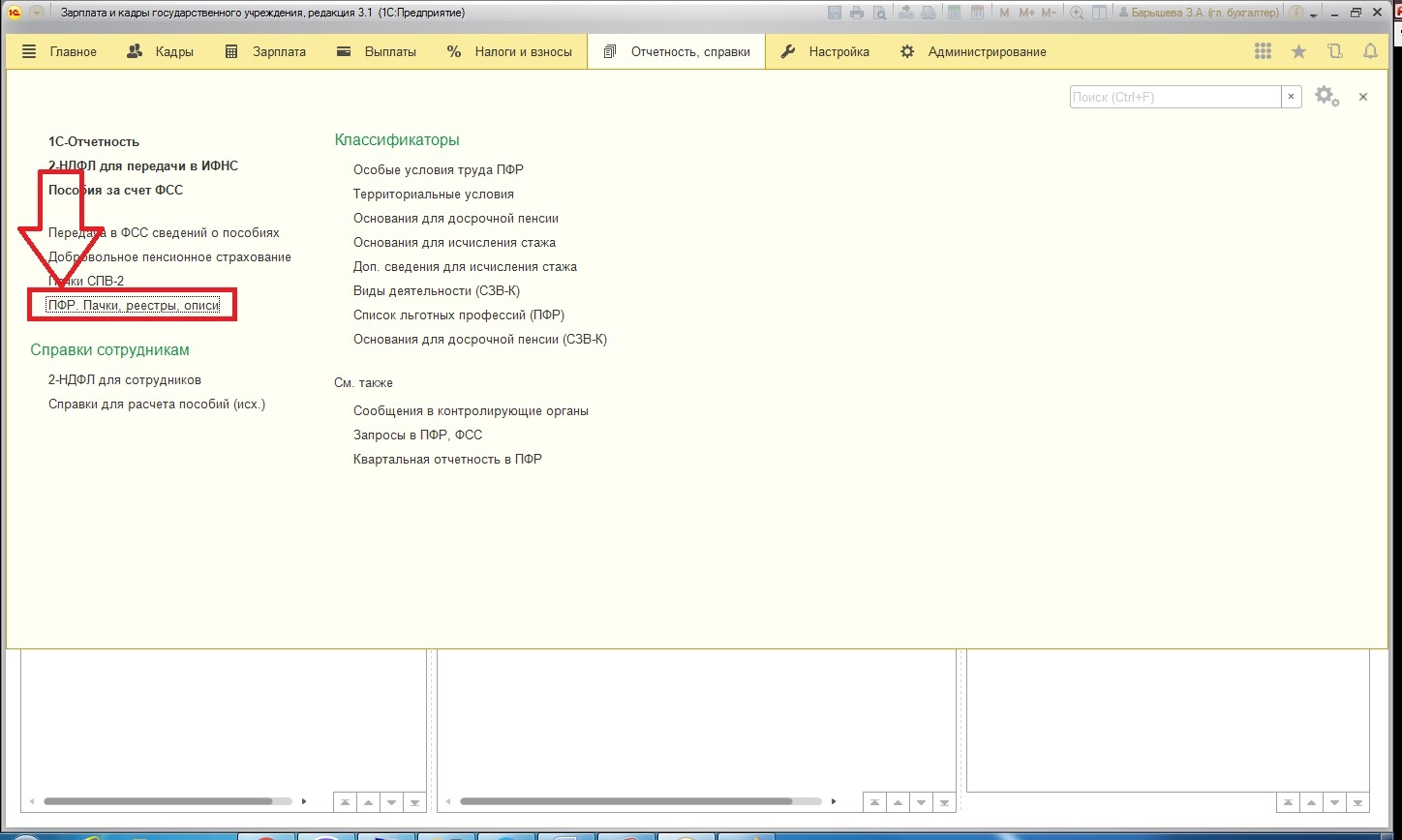
Task: Open Квартальная отчетность в ПФР
Action: coord(447,460)
